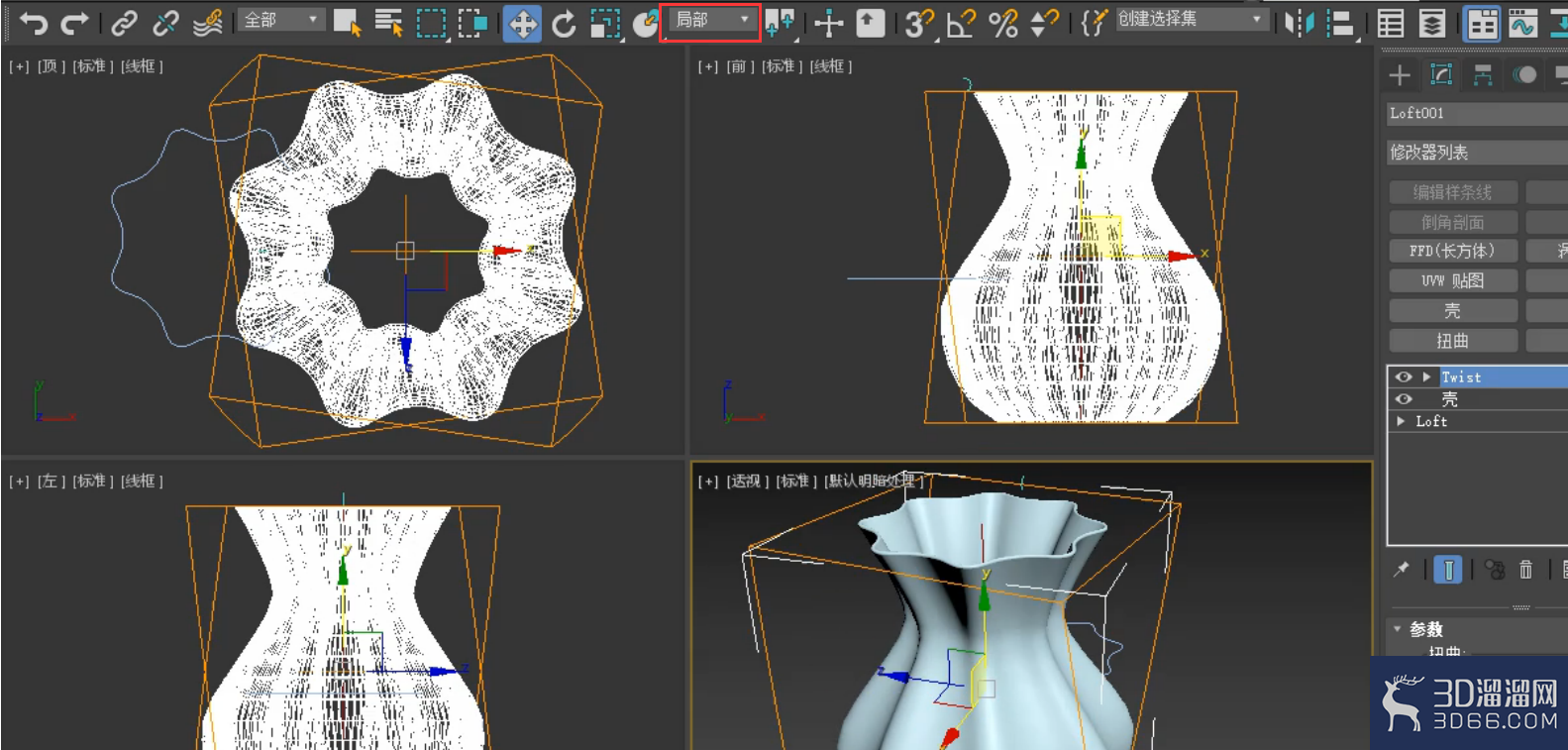Open the Curve Editor icon

tap(1522, 23)
